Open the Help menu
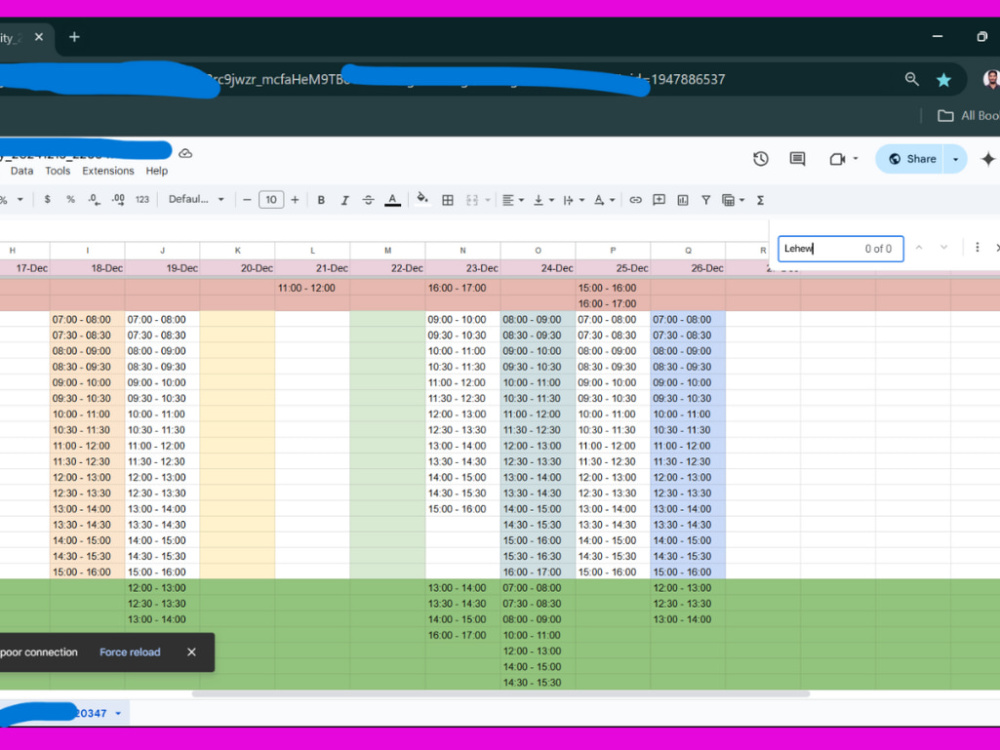 pyautogui.click(x=156, y=170)
